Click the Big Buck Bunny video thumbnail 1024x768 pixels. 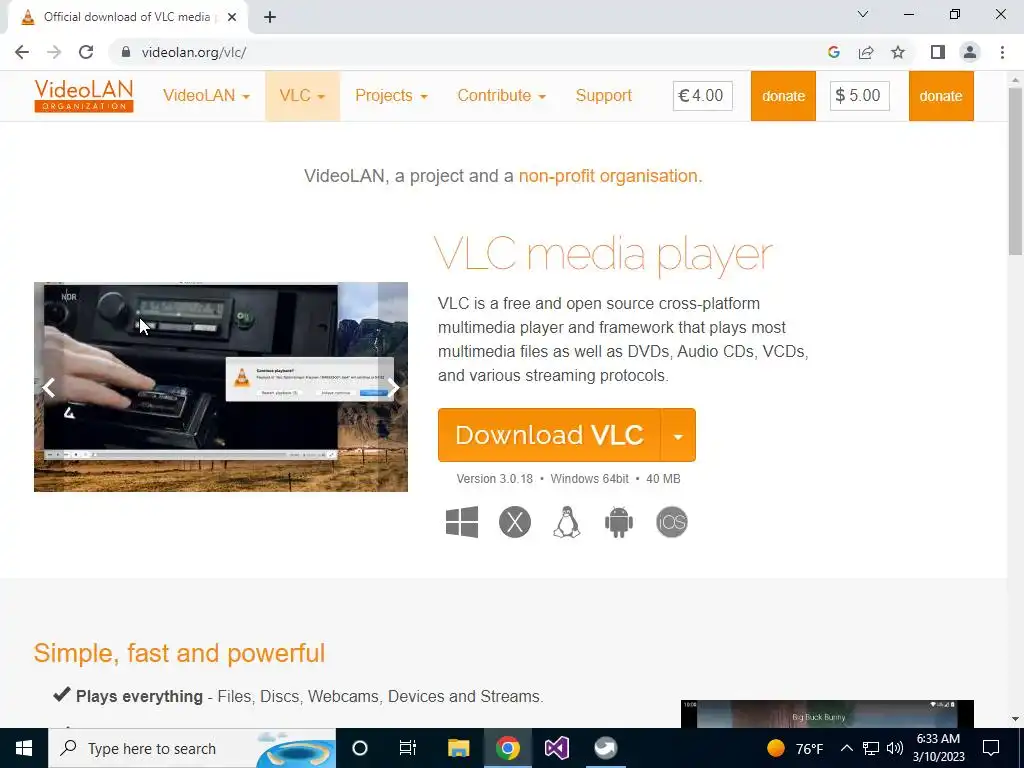click(827, 714)
